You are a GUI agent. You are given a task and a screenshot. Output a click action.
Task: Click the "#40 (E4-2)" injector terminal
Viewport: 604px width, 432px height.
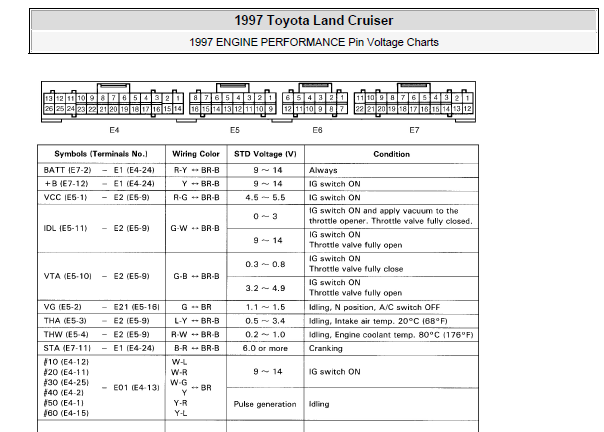[64, 393]
